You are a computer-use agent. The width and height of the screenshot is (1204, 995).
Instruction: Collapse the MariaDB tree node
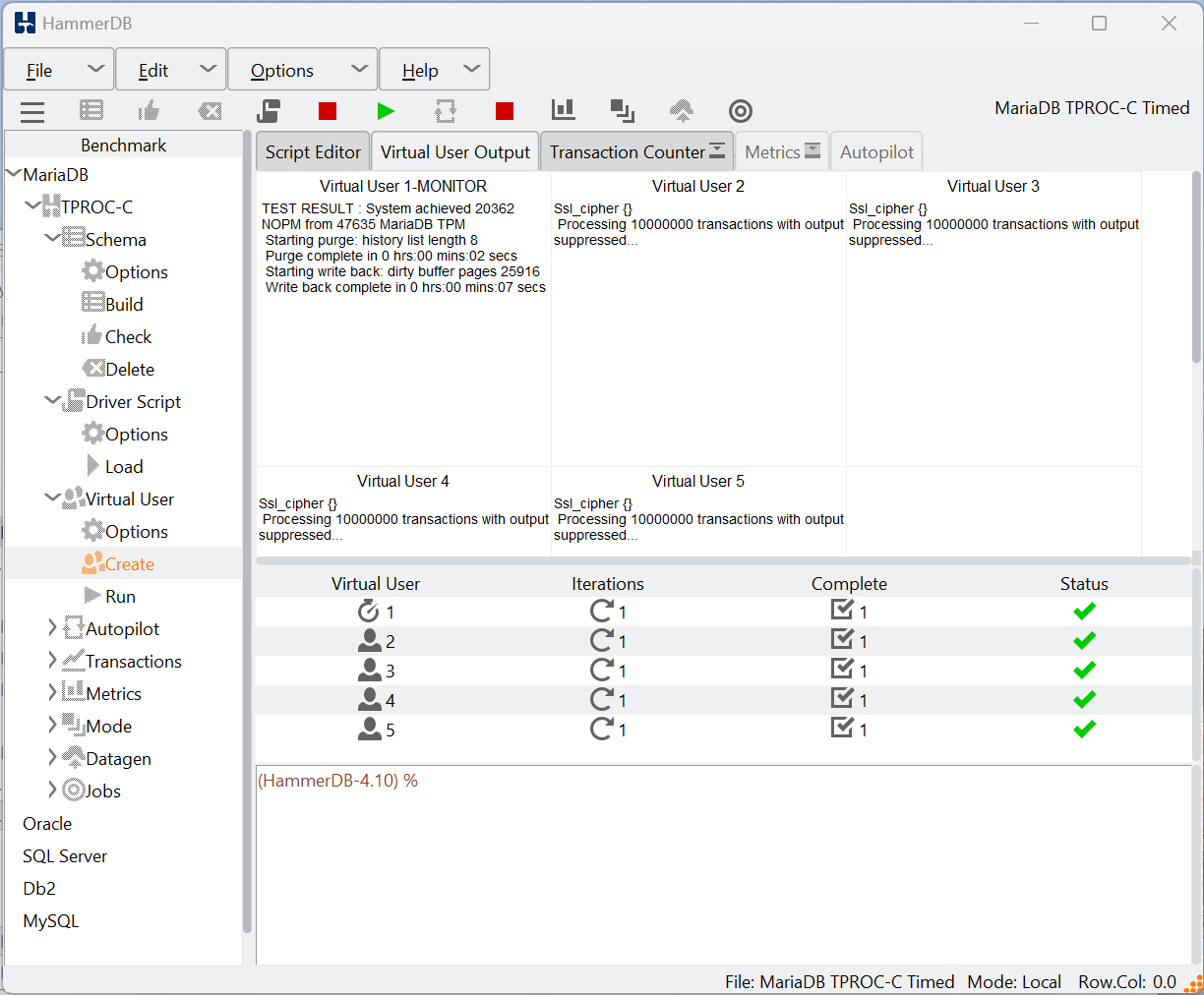[14, 174]
